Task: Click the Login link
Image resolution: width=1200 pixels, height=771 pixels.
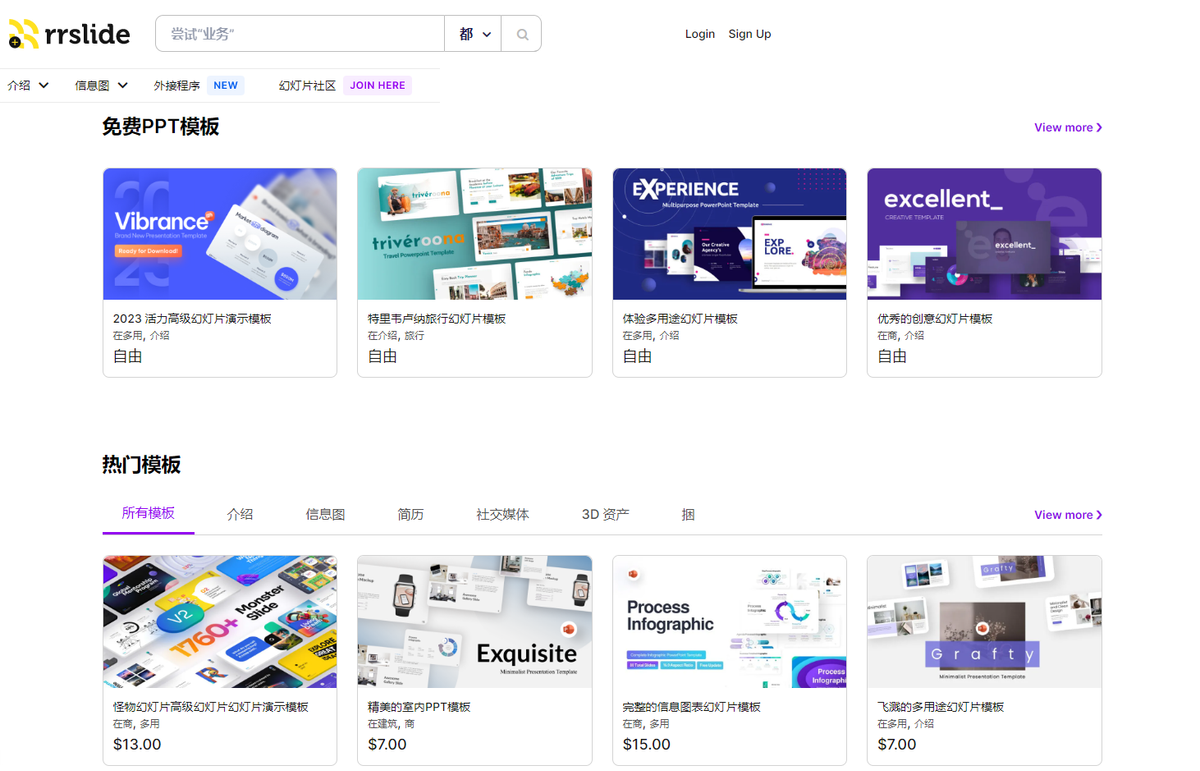Action: (700, 34)
